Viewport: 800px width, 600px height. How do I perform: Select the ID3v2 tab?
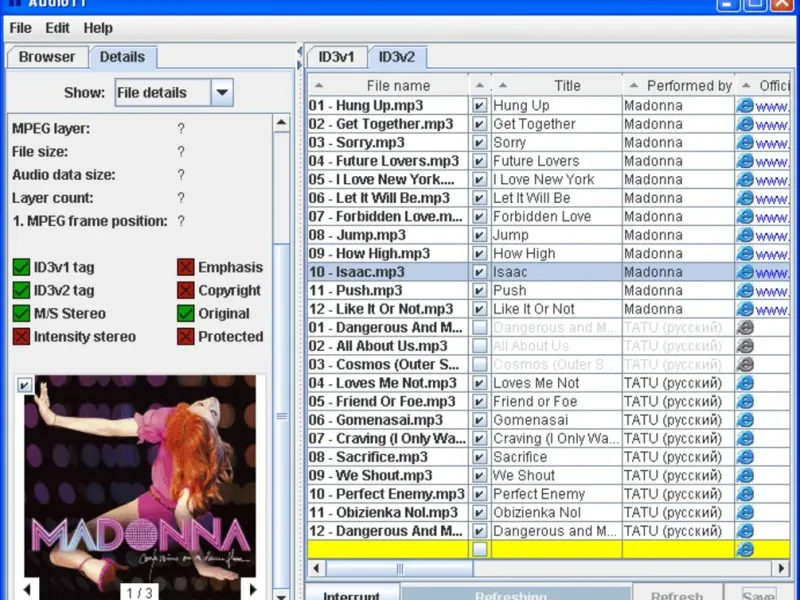396,57
